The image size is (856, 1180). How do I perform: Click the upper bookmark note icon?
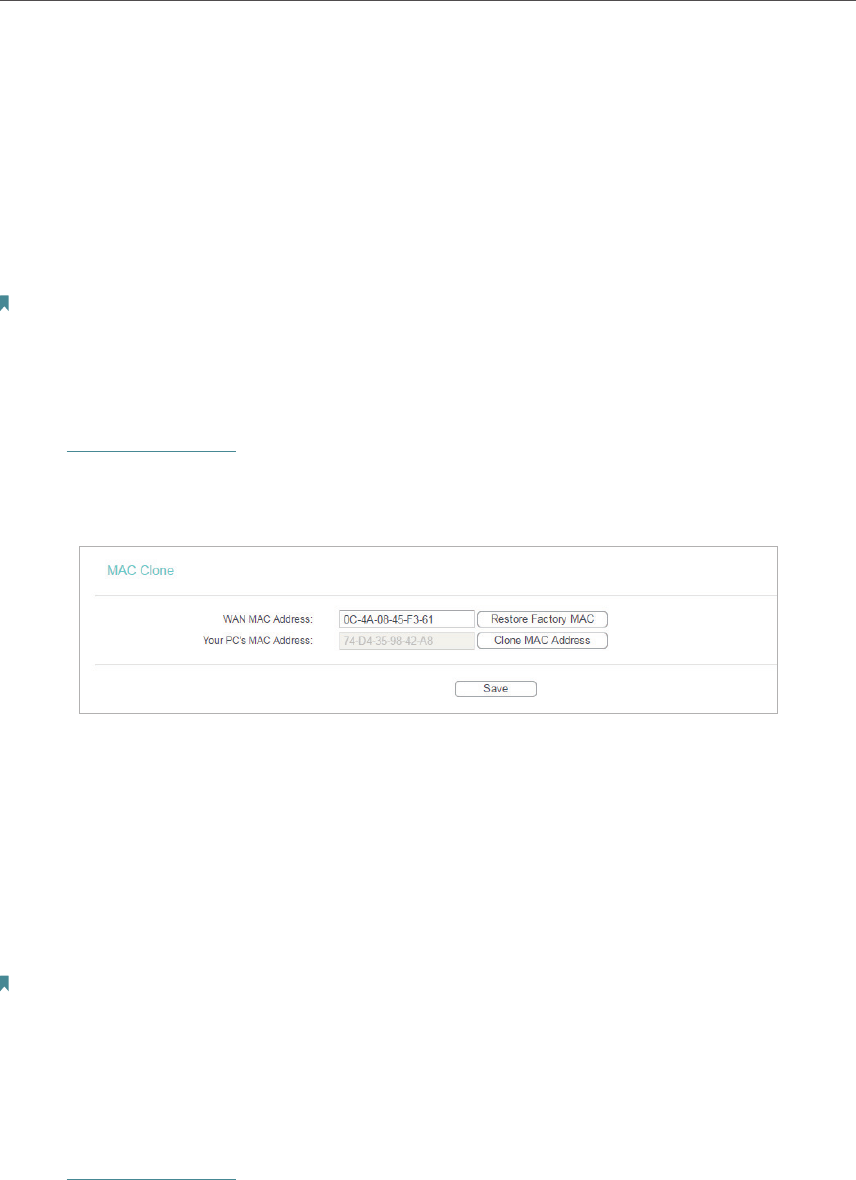(x=4, y=303)
